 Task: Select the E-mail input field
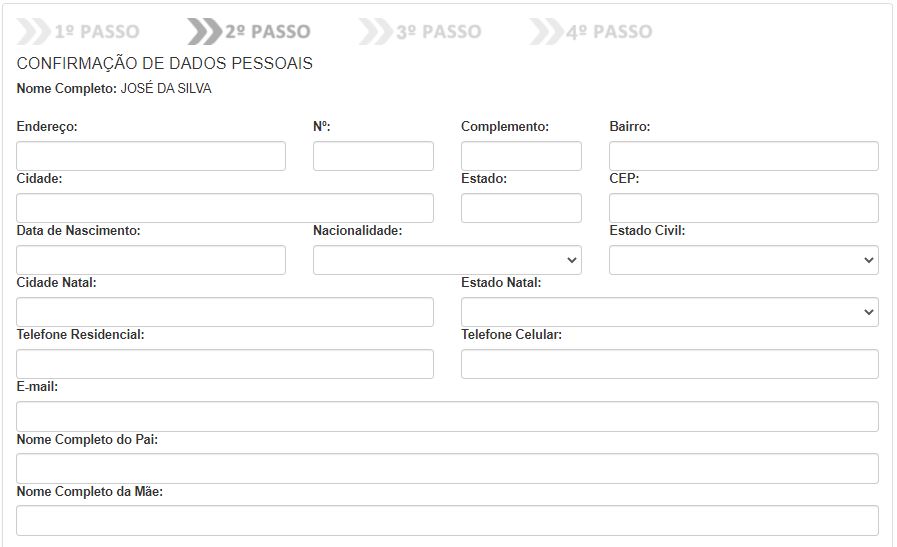[x=447, y=416]
